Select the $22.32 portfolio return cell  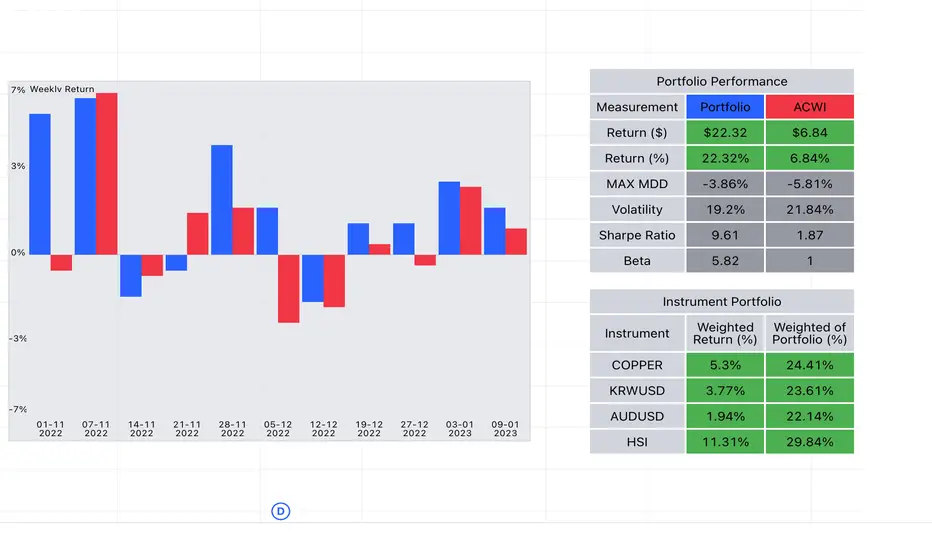(725, 133)
